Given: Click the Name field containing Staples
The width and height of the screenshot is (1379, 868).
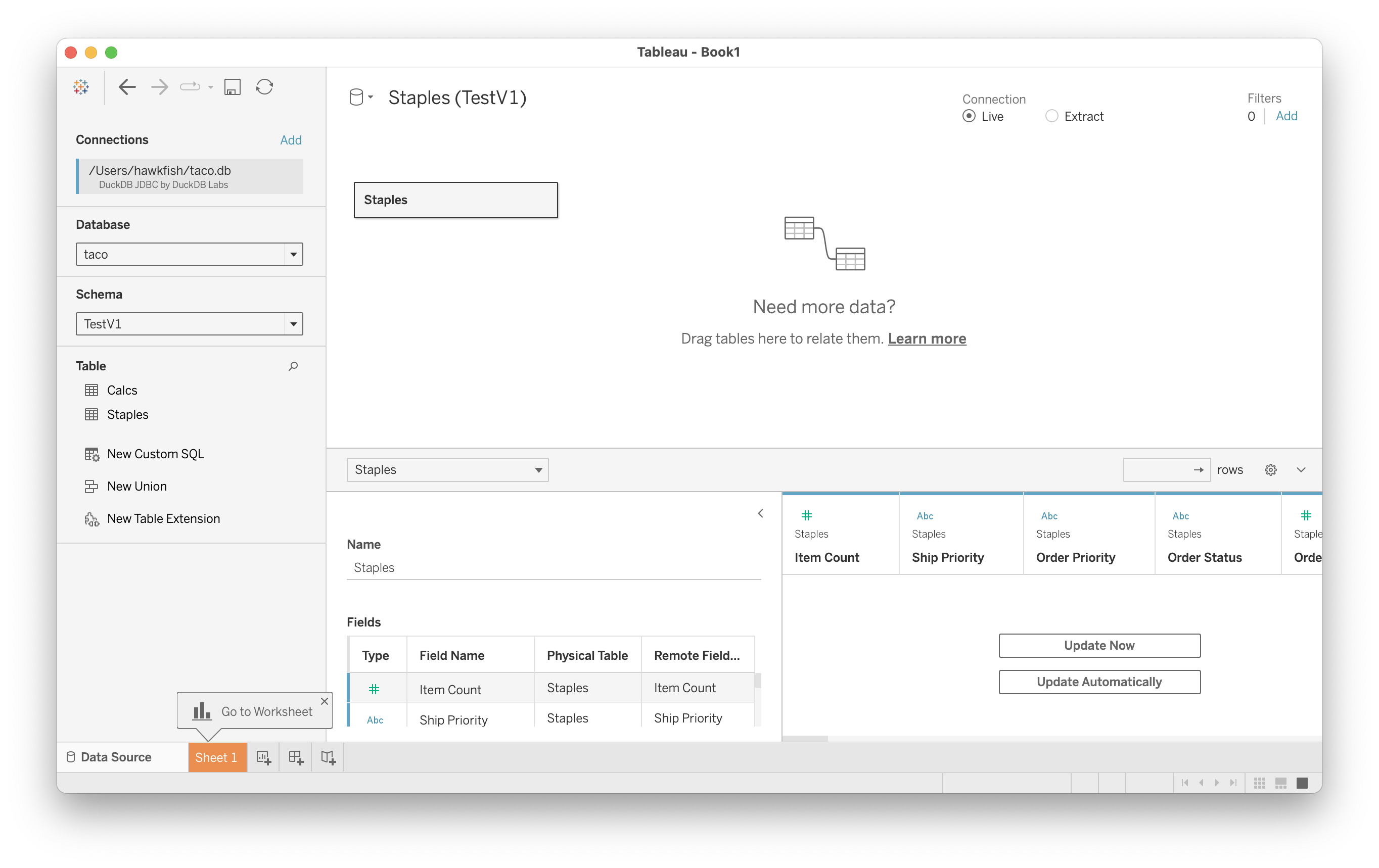Looking at the screenshot, I should pos(554,567).
